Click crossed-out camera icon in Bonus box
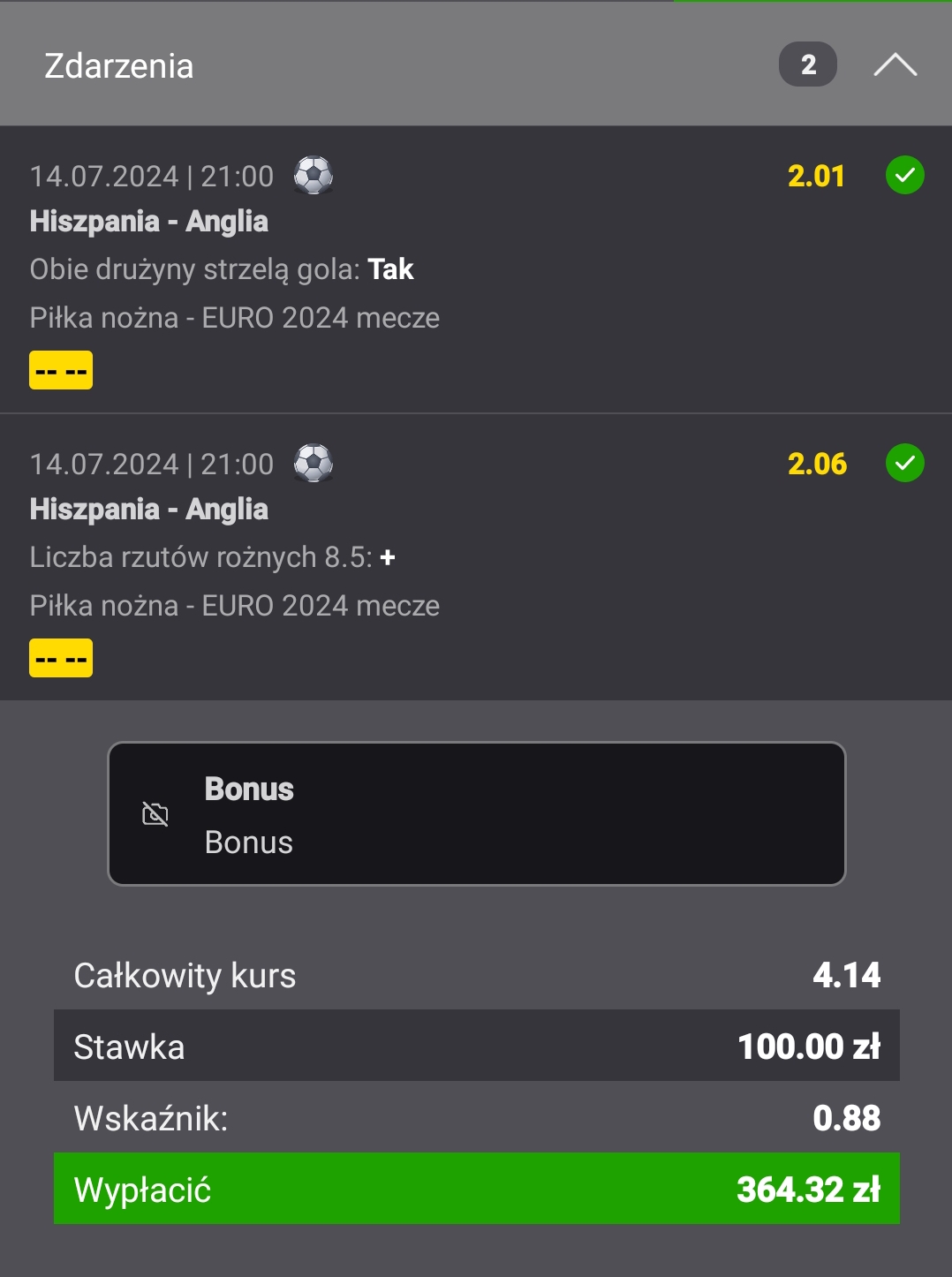952x1277 pixels. pyautogui.click(x=155, y=813)
